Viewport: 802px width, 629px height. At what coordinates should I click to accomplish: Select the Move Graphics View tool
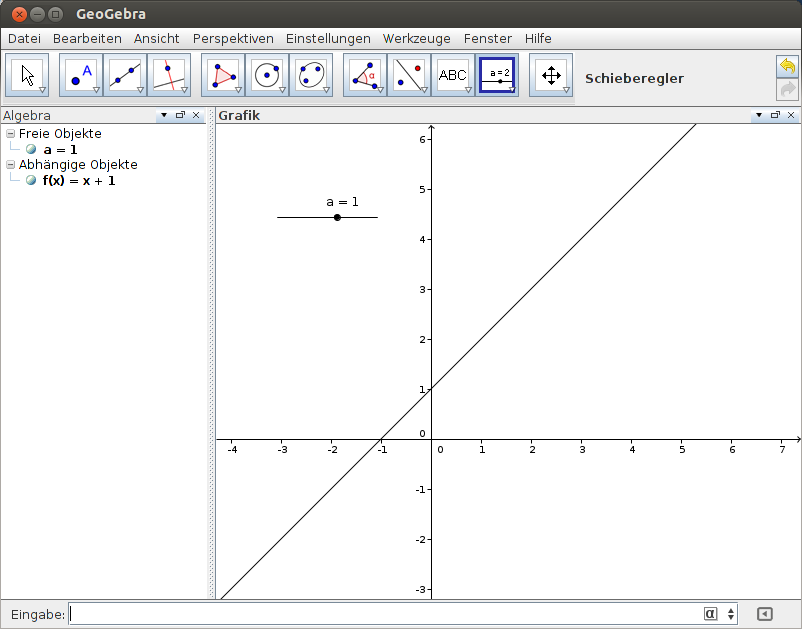(x=551, y=74)
